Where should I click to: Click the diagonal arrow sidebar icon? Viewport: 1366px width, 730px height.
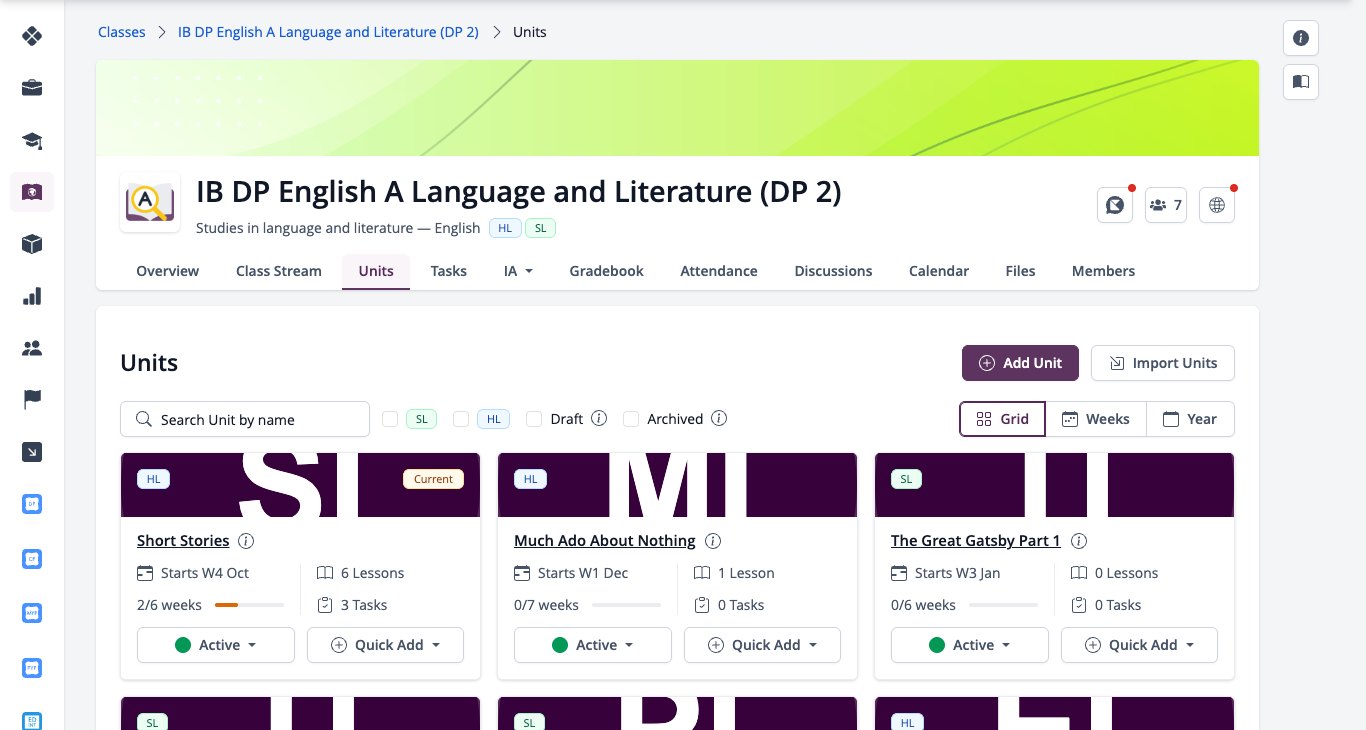pyautogui.click(x=32, y=452)
